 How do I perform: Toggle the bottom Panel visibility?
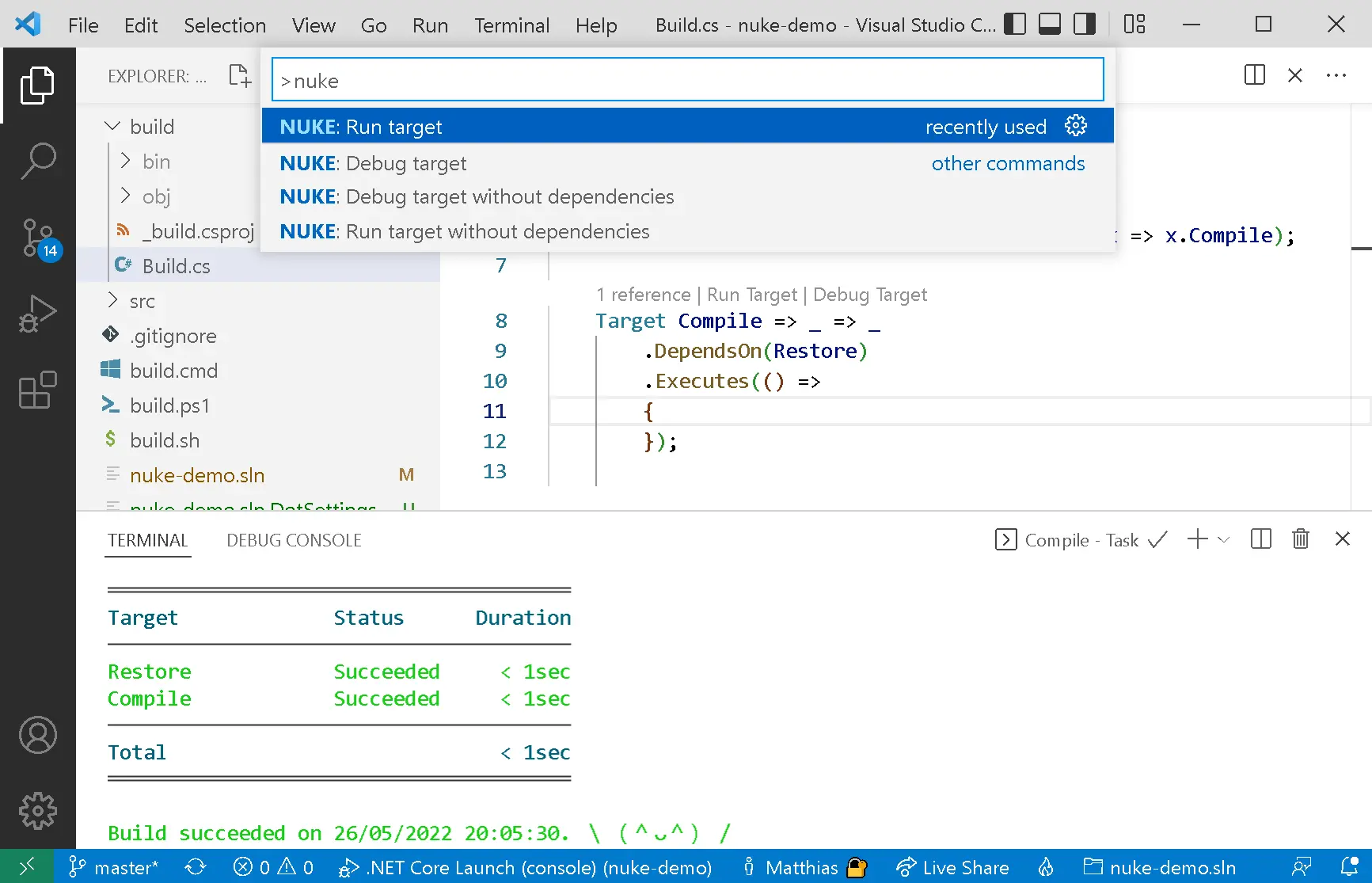(x=1050, y=24)
